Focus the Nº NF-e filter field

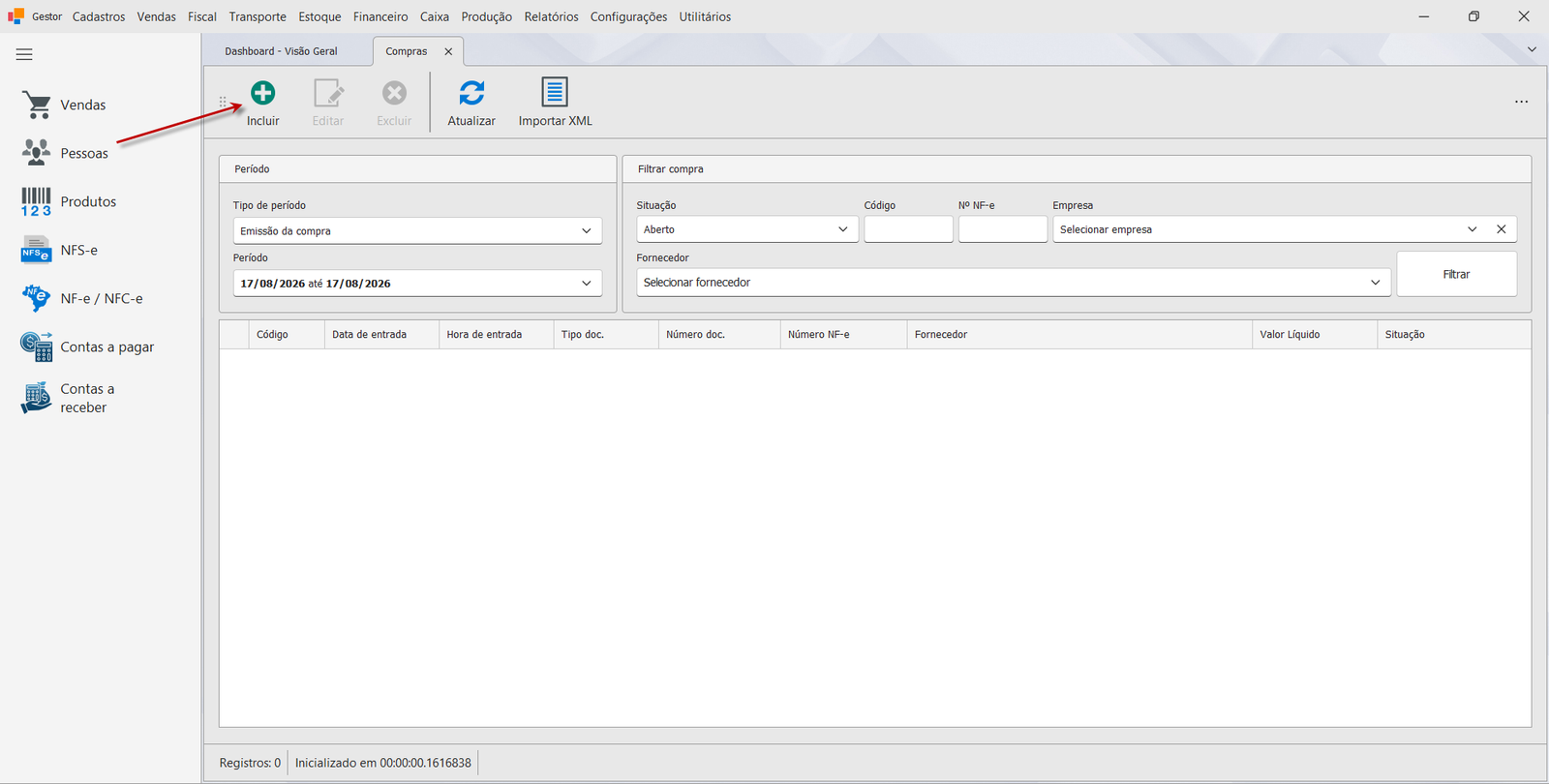(x=1002, y=229)
